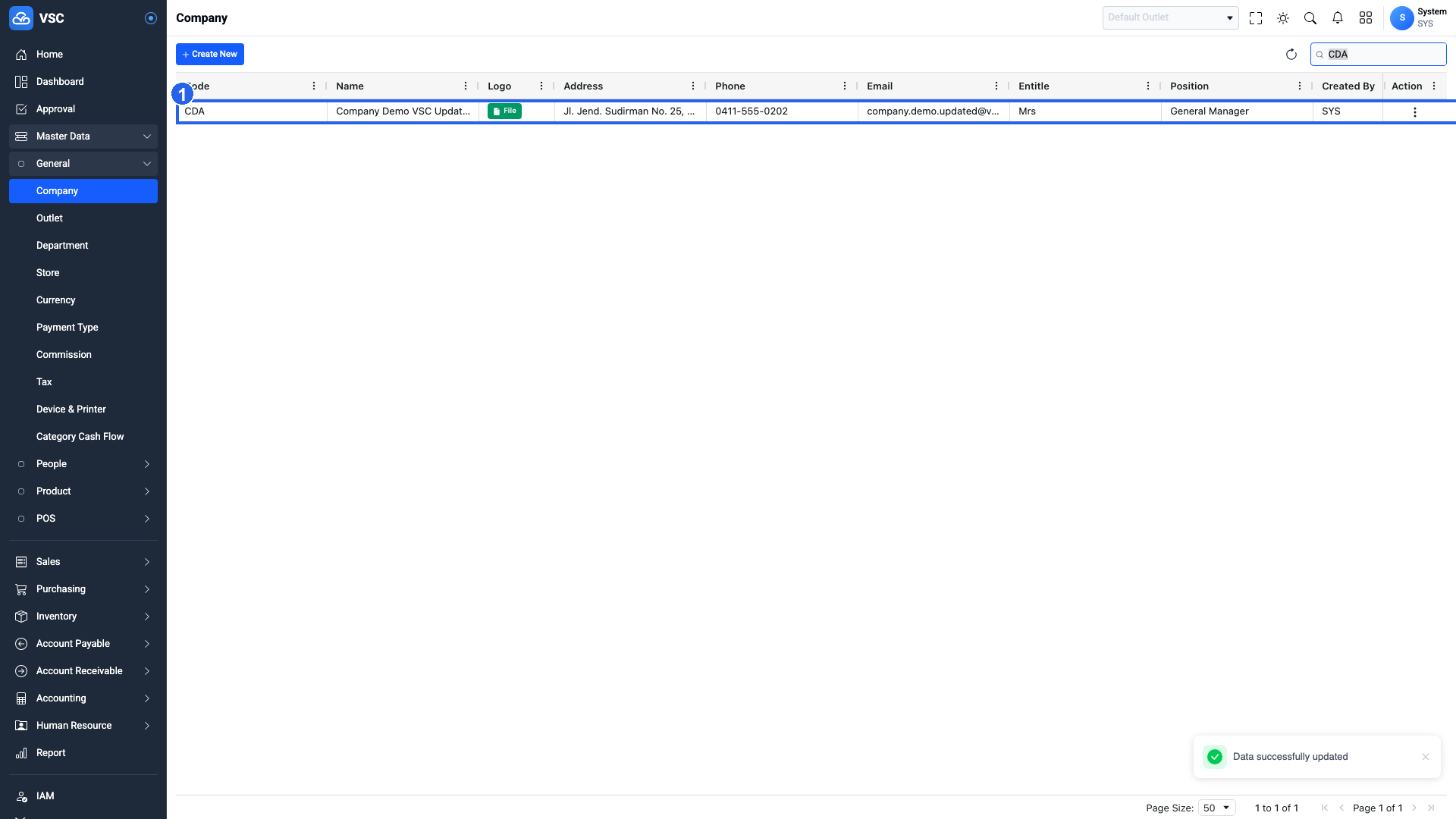Open System user profile avatar
Screen dimensions: 1456x819
(x=1401, y=18)
